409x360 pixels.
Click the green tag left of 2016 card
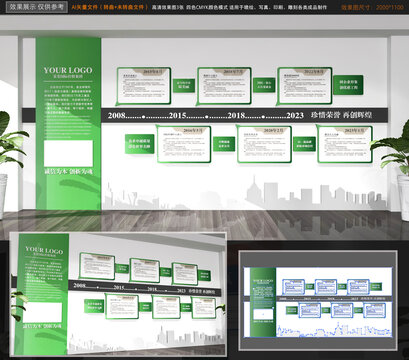140,144
